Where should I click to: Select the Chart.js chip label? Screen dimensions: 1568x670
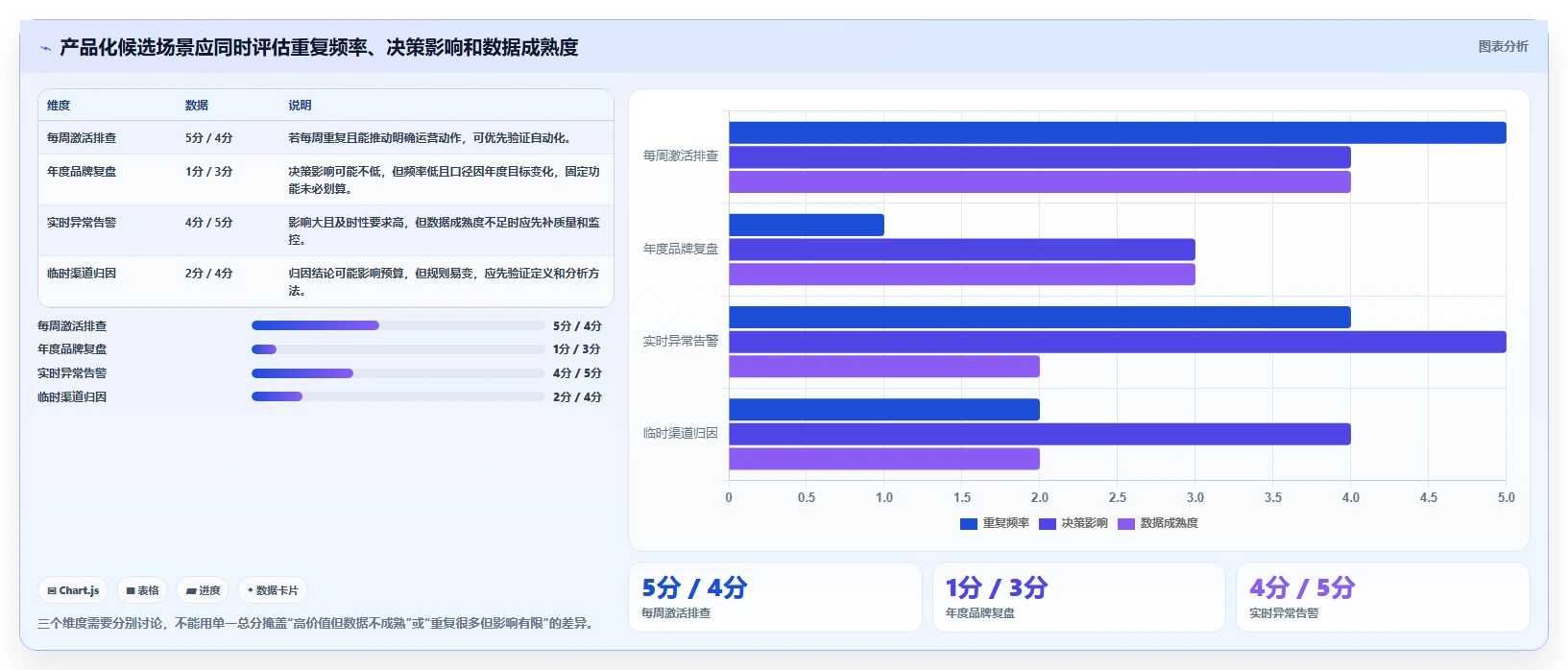[79, 591]
